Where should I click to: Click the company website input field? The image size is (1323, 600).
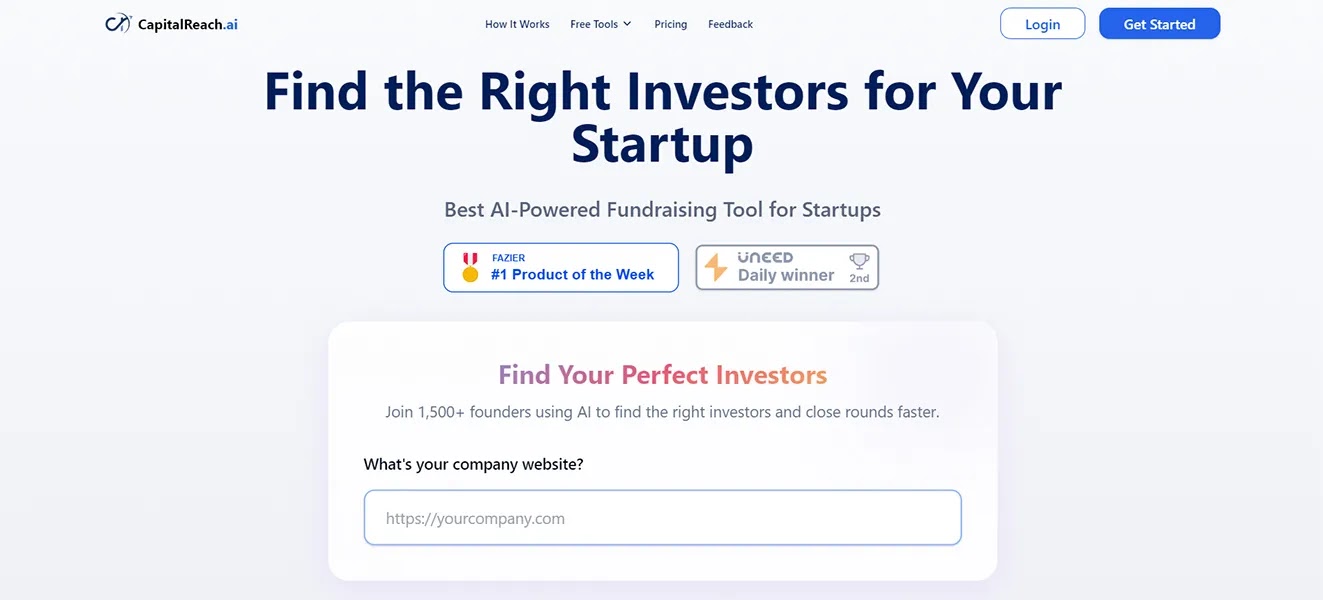pos(662,517)
